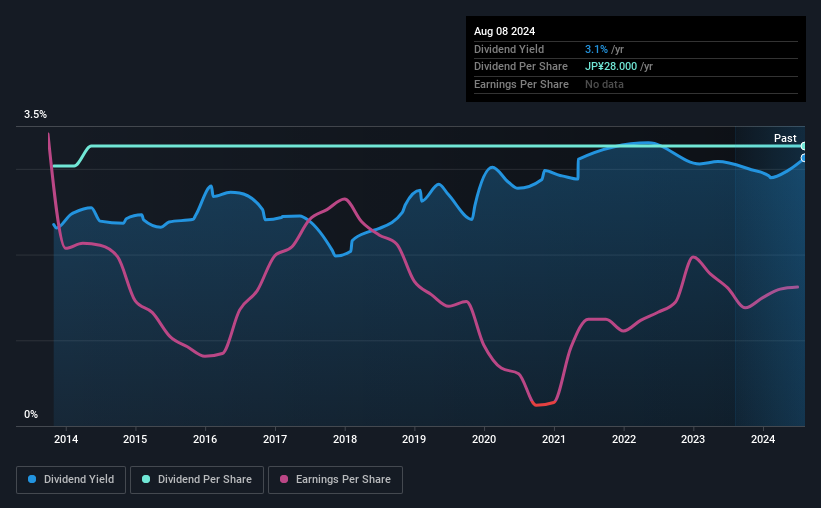Screen dimensions: 821x508
Task: Click the teal Dividend Per Share legend dot
Action: coord(146,479)
